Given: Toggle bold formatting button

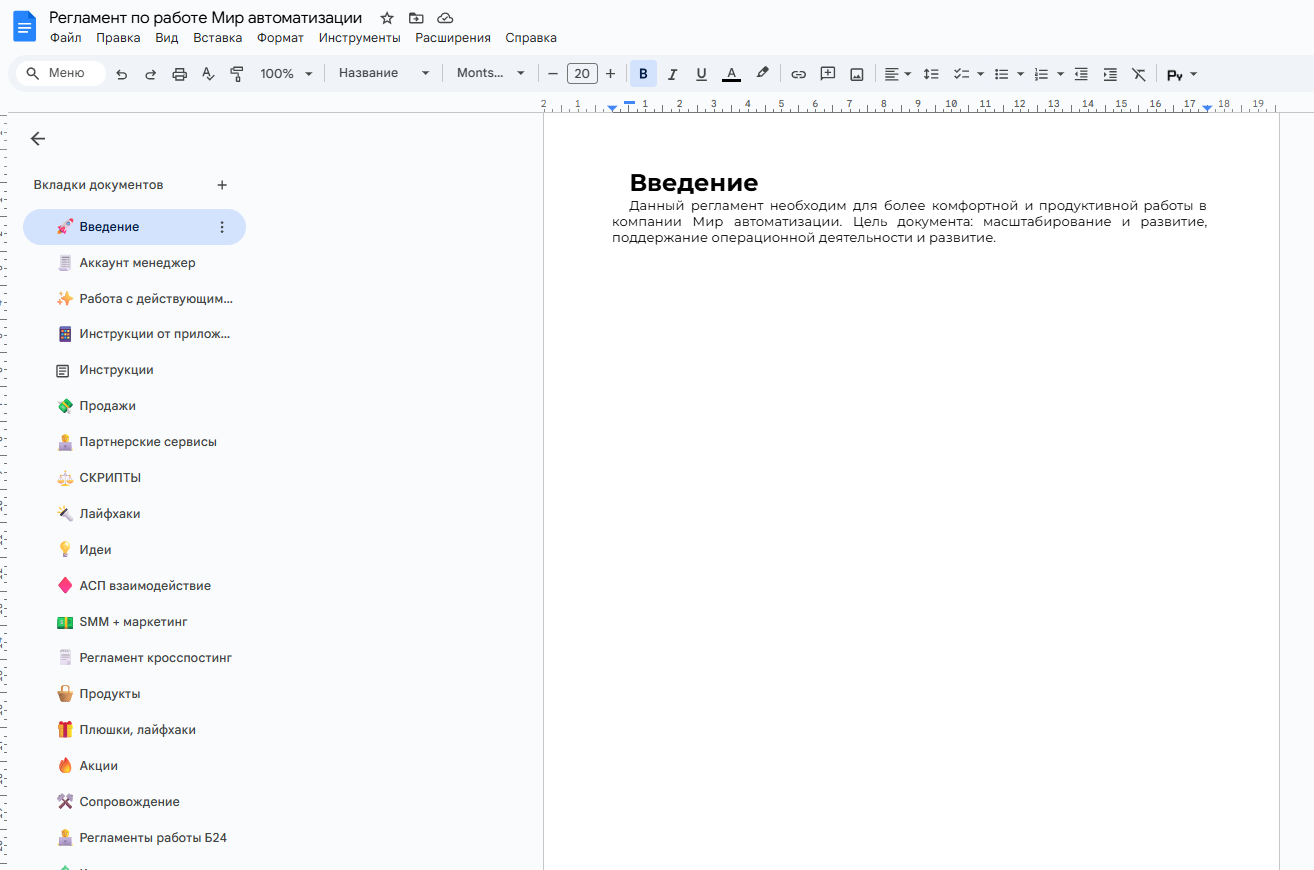Looking at the screenshot, I should [643, 74].
